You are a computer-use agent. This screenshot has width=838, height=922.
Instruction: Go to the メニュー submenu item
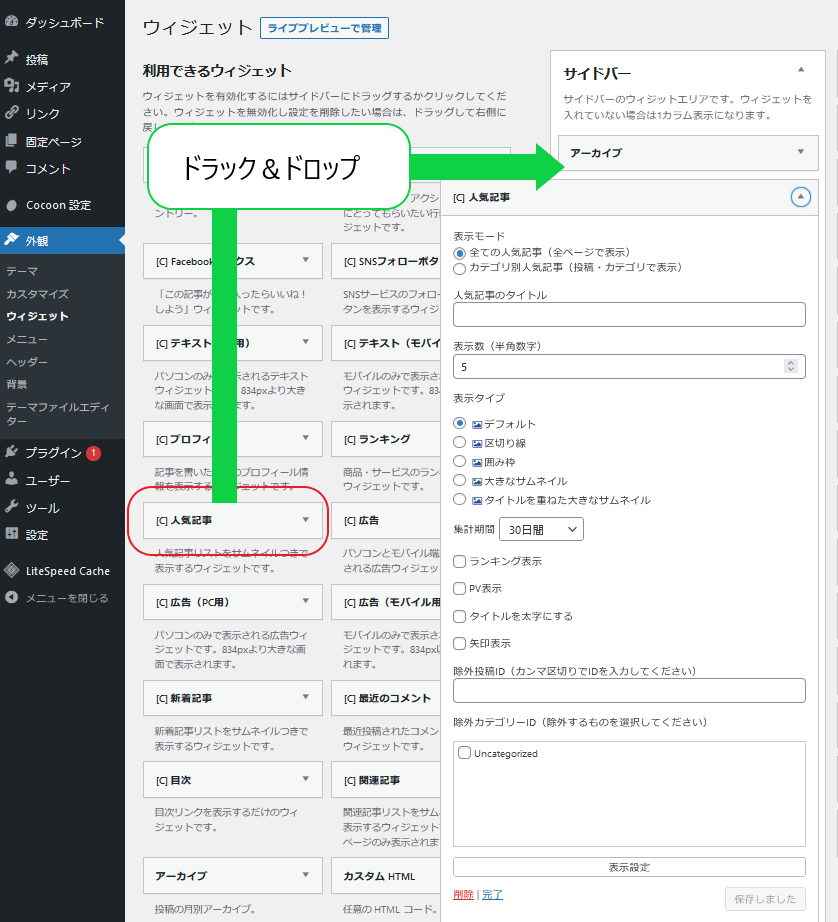click(27, 339)
